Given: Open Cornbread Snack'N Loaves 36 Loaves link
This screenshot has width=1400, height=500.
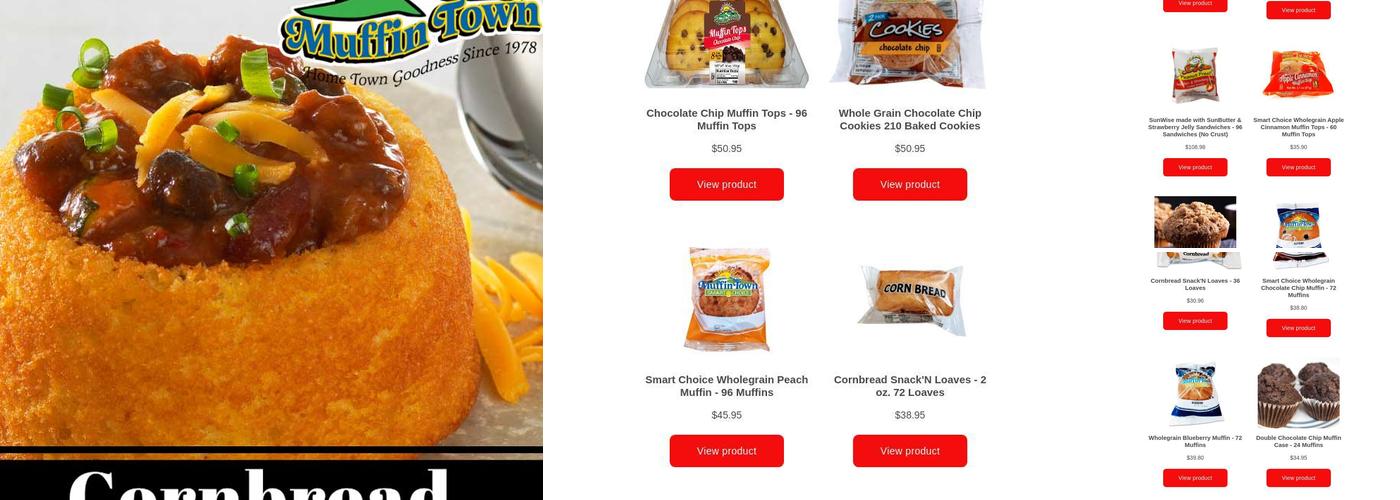Looking at the screenshot, I should [x=1195, y=284].
